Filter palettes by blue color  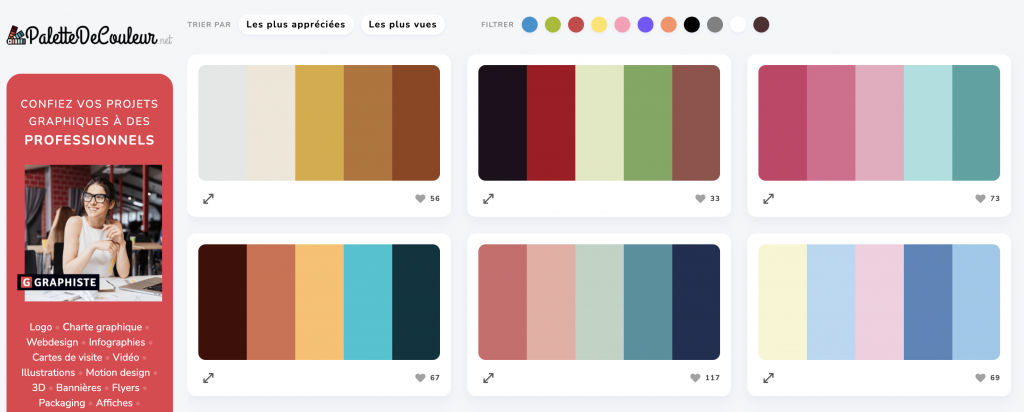(529, 24)
